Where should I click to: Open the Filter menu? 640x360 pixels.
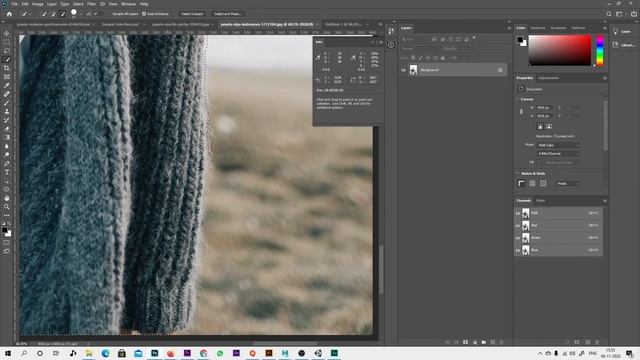pos(91,4)
